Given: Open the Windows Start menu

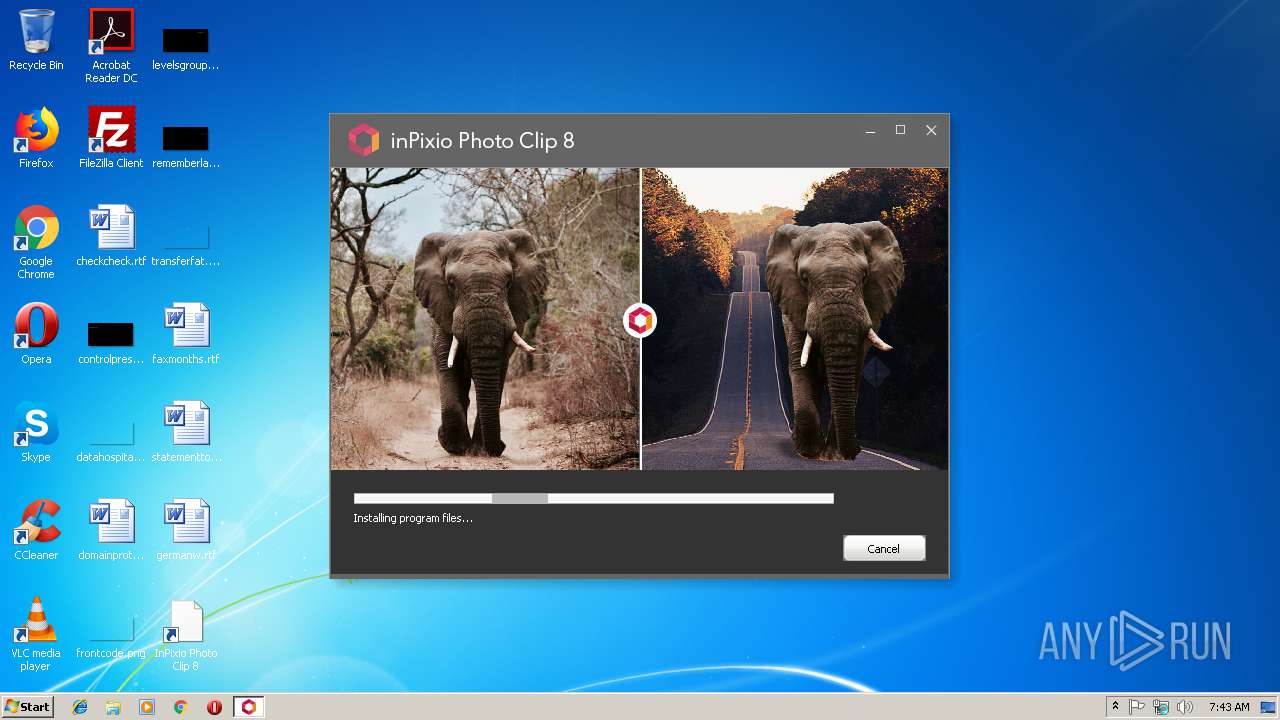Looking at the screenshot, I should (x=28, y=707).
